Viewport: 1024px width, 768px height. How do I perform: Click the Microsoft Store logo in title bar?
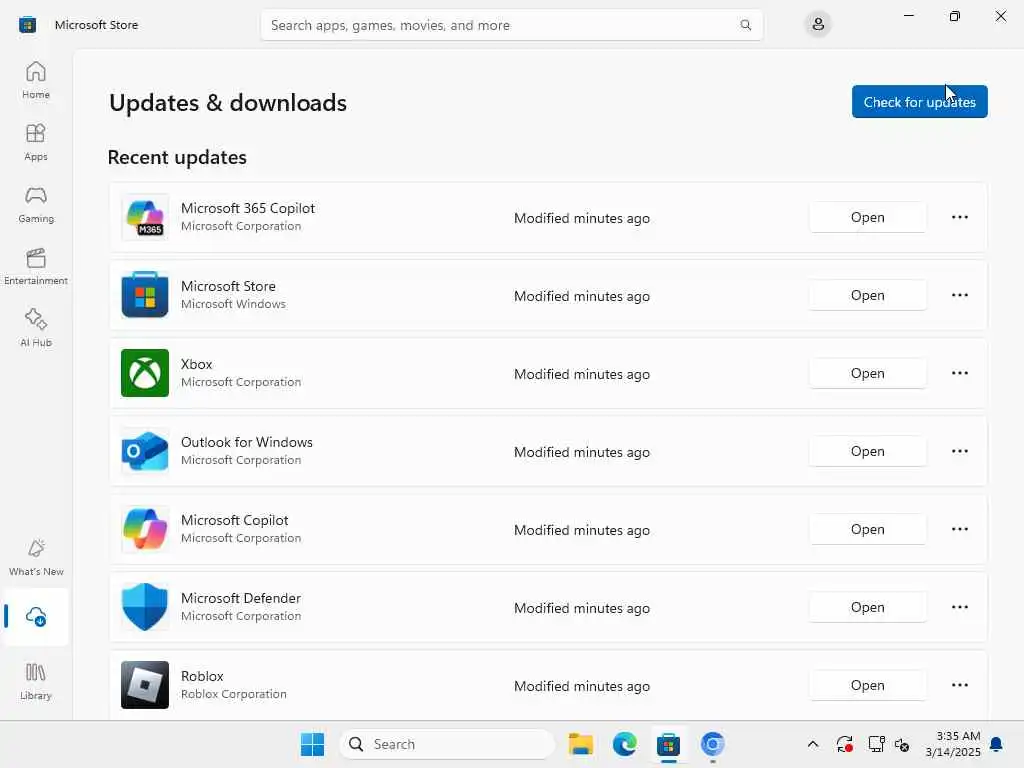pyautogui.click(x=27, y=25)
